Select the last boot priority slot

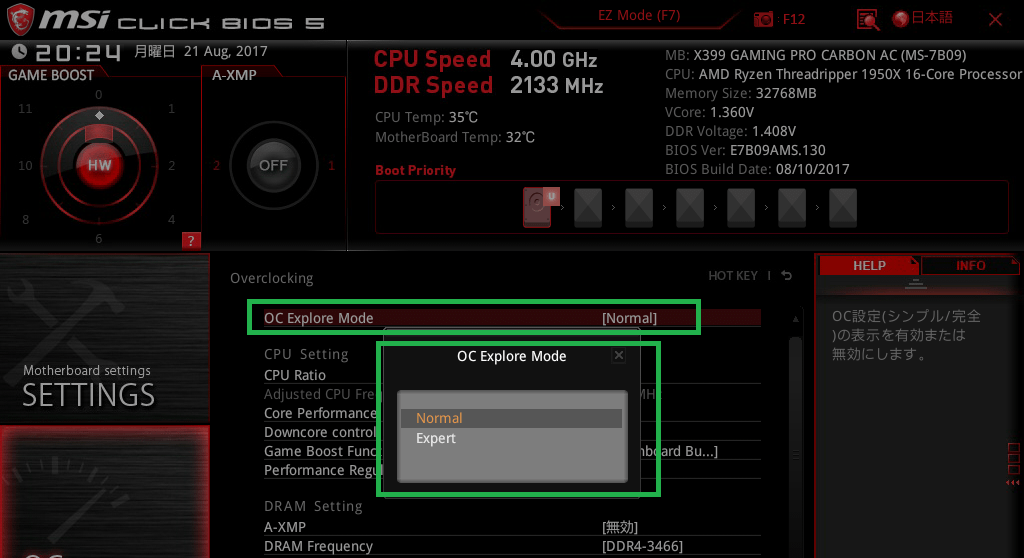tap(842, 208)
